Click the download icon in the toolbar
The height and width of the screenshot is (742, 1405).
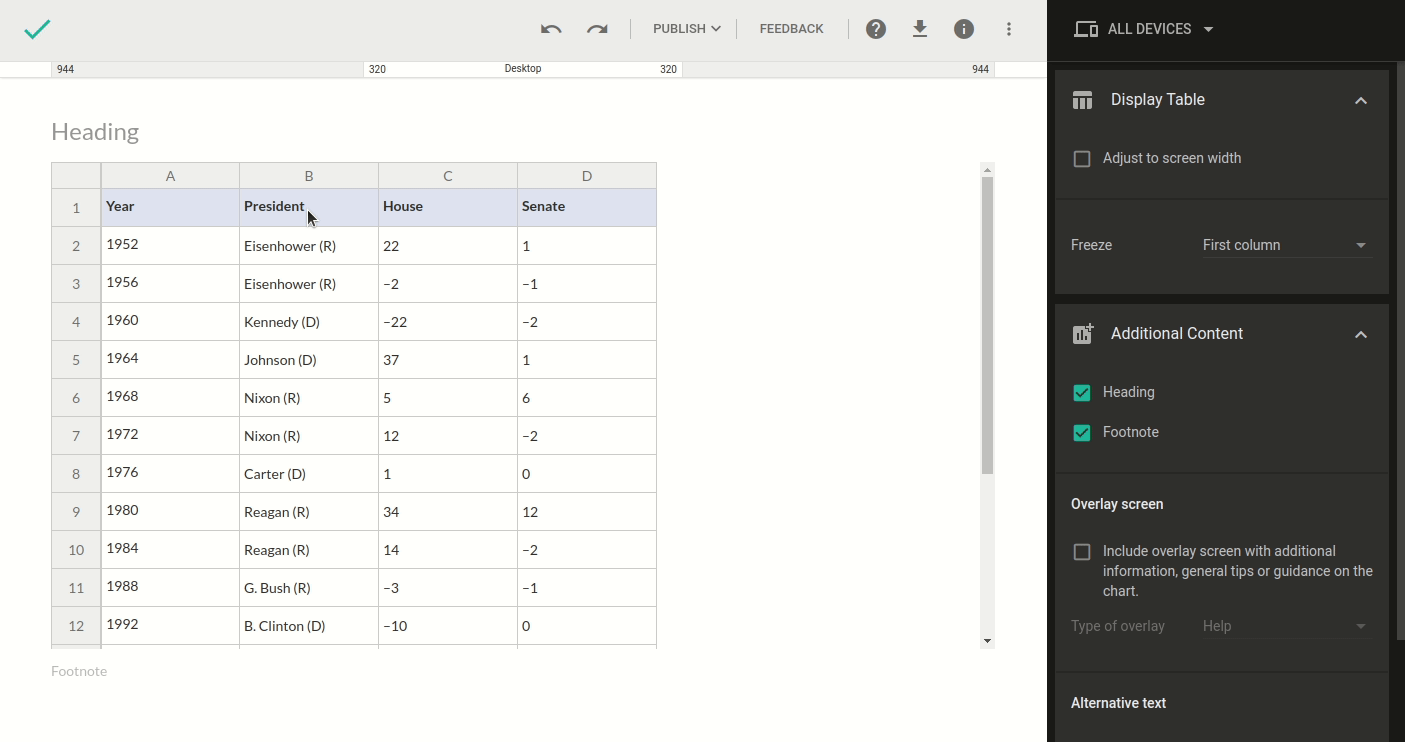[x=919, y=28]
